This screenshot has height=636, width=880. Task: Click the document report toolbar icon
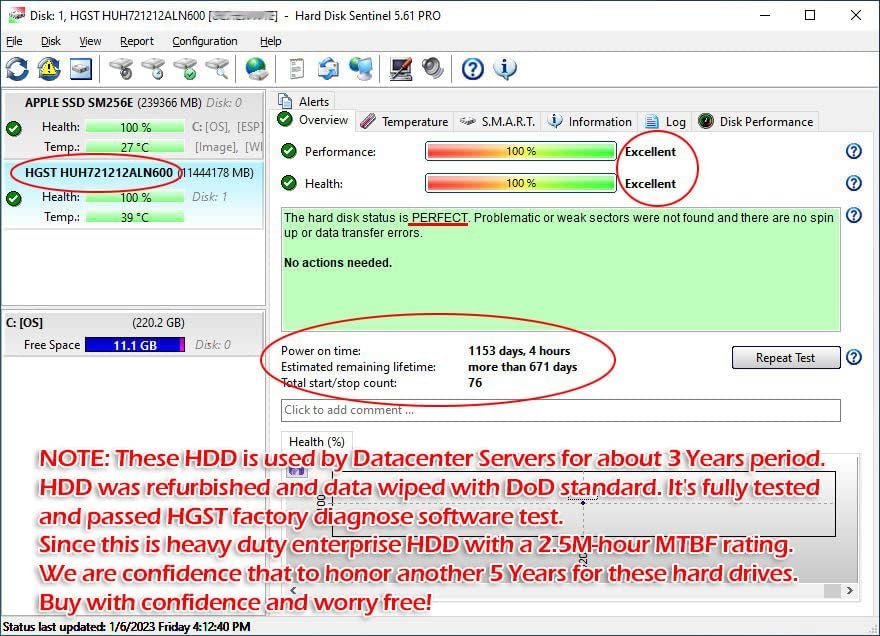296,69
